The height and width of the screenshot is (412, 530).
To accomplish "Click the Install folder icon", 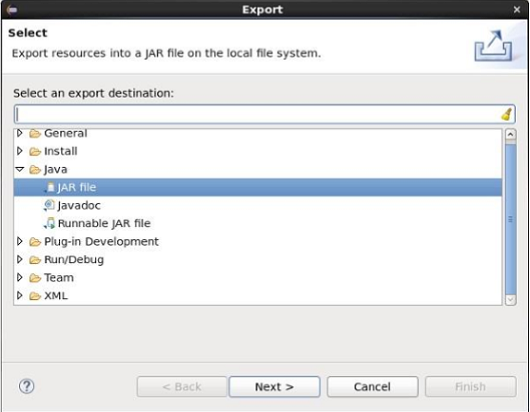I will pos(35,151).
